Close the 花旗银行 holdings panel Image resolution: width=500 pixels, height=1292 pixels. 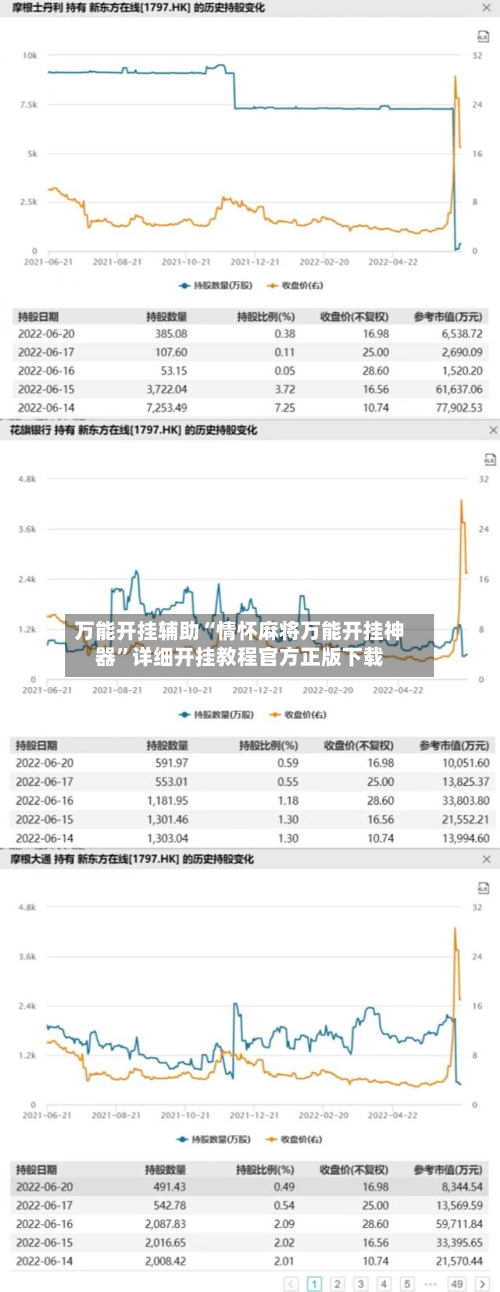tap(491, 430)
